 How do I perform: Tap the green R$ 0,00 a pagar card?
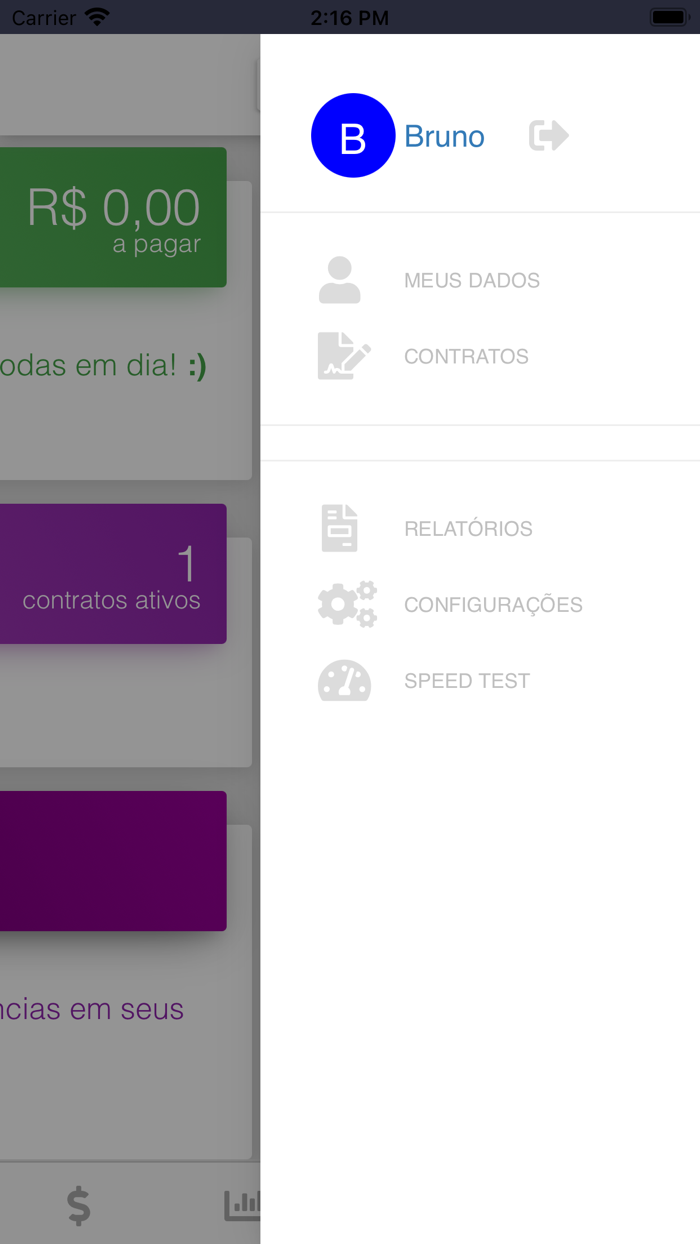pyautogui.click(x=113, y=217)
